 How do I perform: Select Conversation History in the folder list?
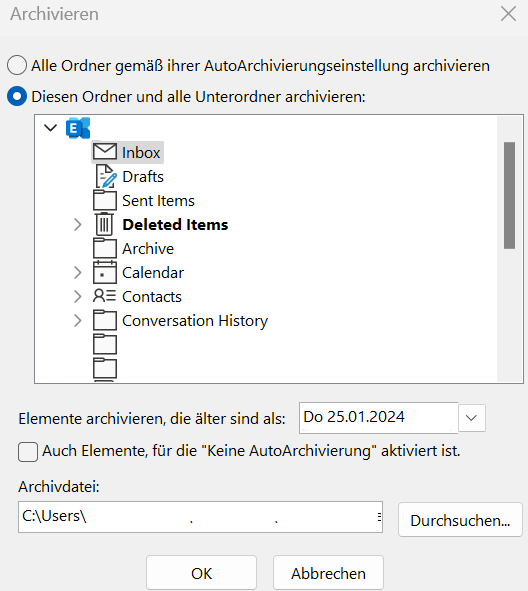pos(195,321)
